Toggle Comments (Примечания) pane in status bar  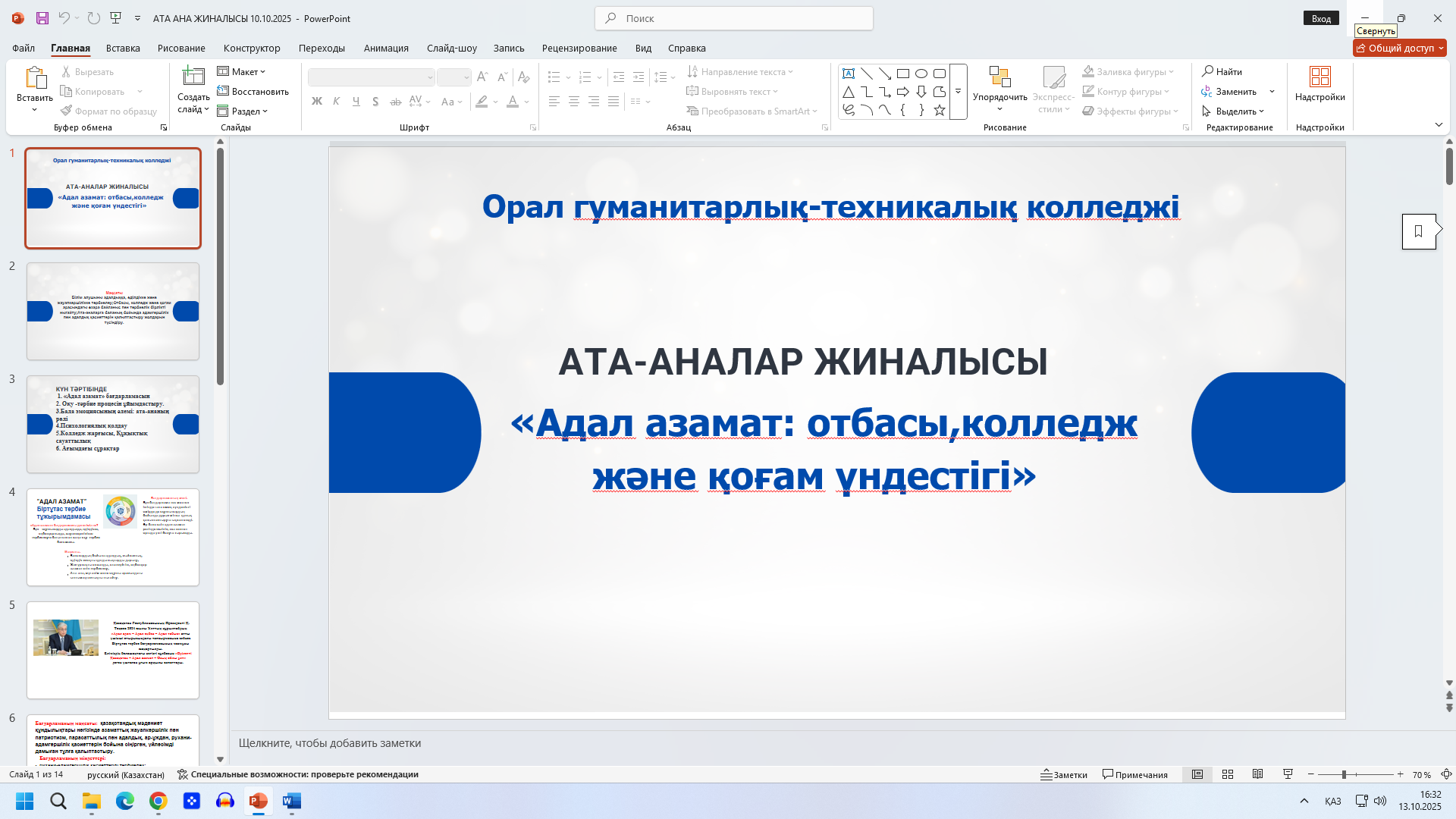point(1135,774)
